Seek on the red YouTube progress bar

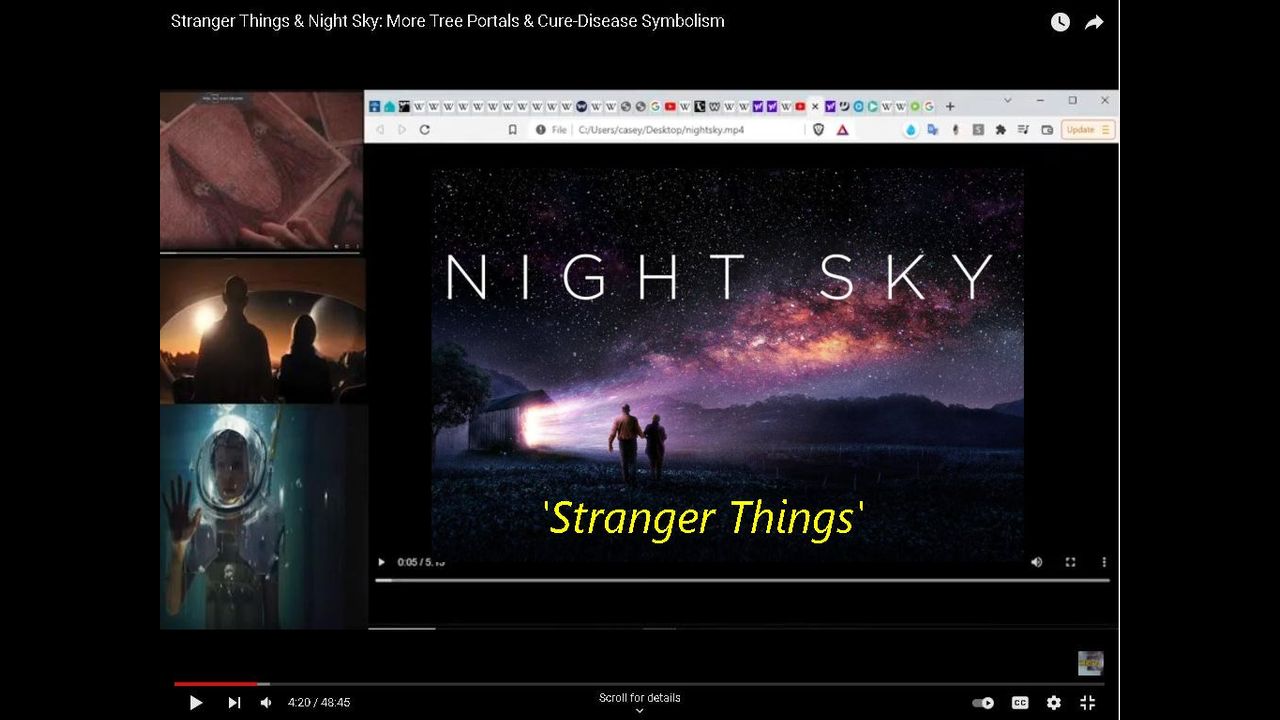point(215,684)
